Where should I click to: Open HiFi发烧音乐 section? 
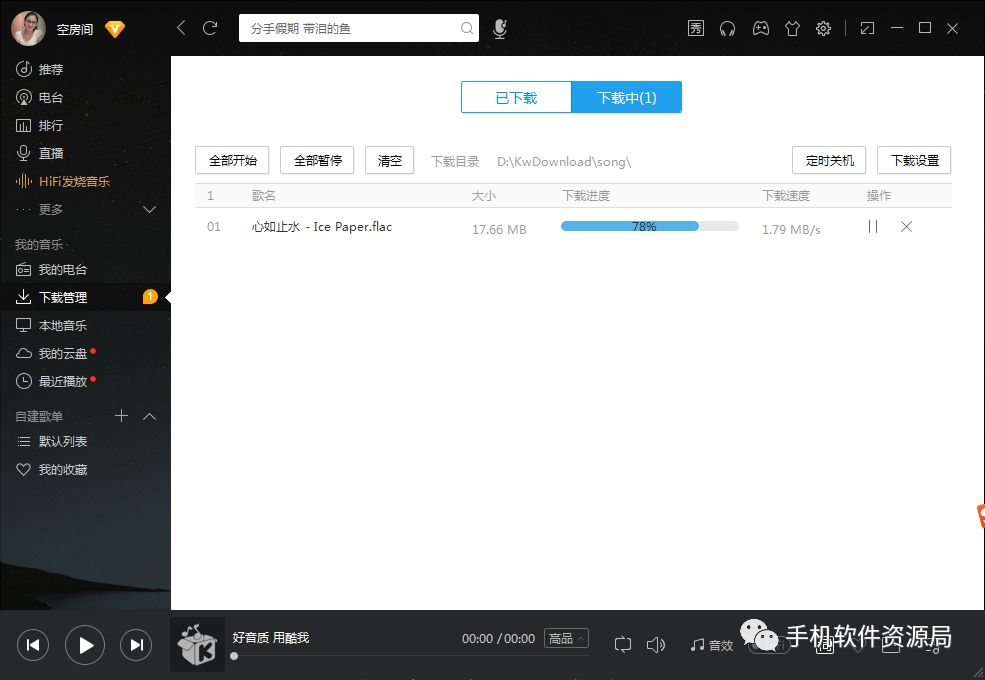[x=63, y=182]
